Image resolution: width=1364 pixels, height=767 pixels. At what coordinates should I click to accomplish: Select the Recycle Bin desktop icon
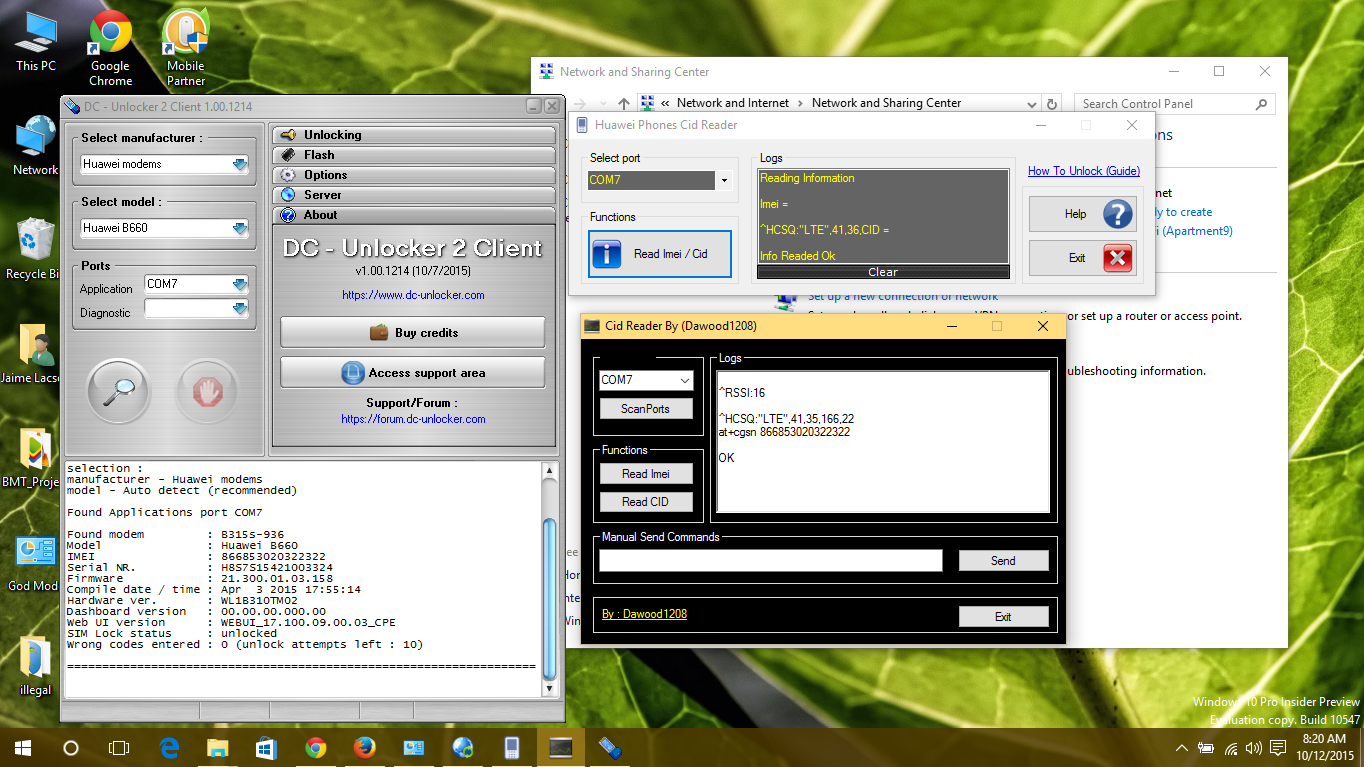coord(34,249)
